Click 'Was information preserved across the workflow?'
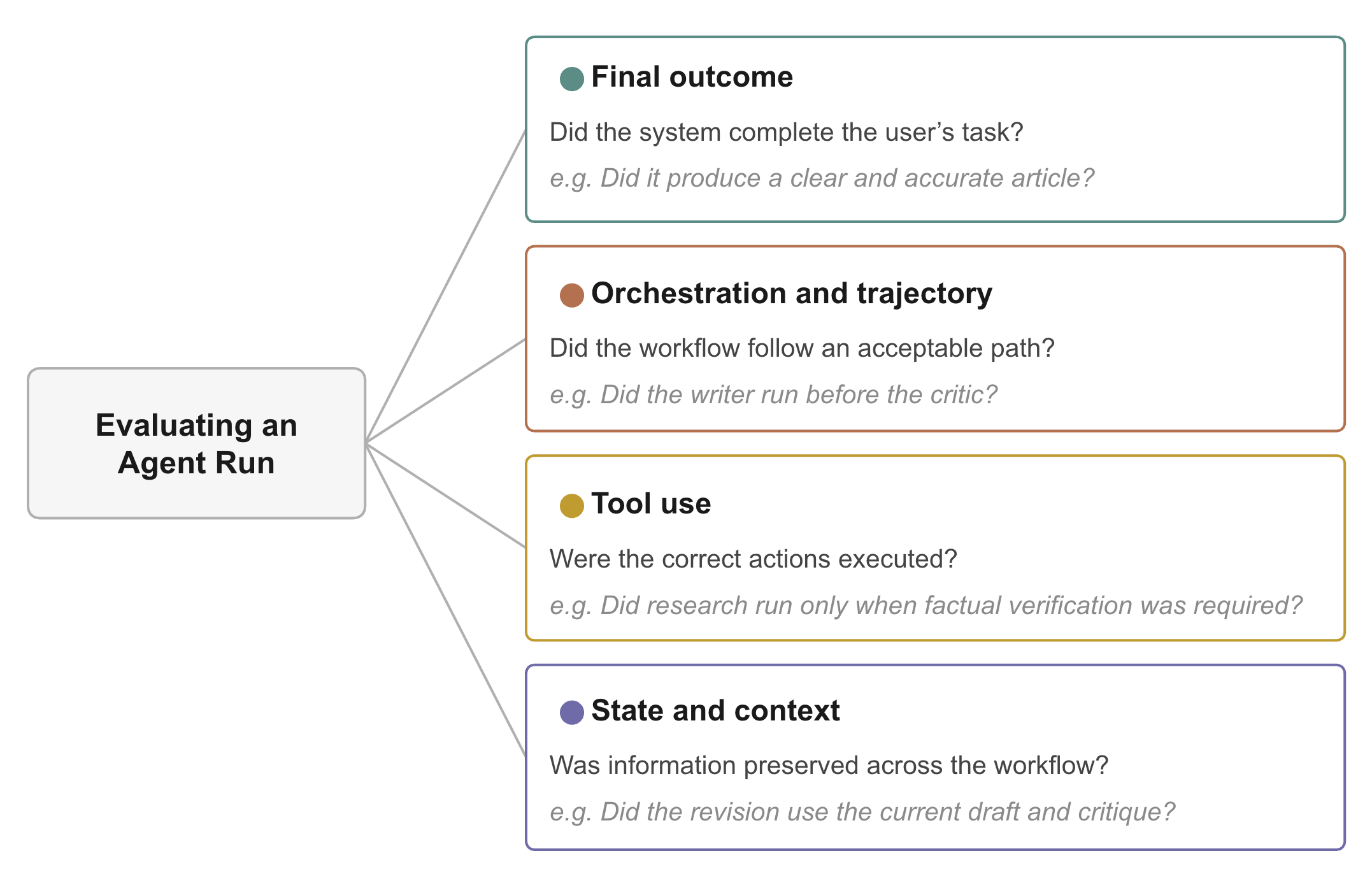 tap(829, 765)
